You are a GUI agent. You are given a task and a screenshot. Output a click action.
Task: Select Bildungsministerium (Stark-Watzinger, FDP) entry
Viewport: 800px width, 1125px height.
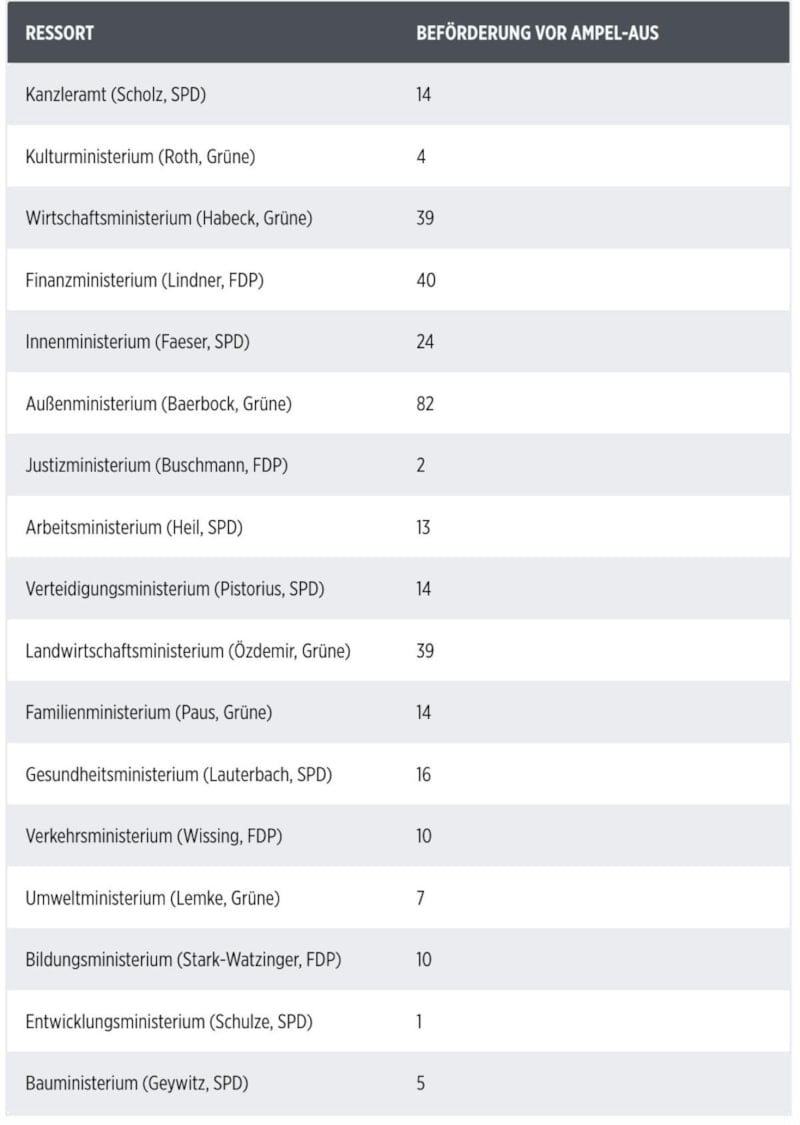[183, 960]
